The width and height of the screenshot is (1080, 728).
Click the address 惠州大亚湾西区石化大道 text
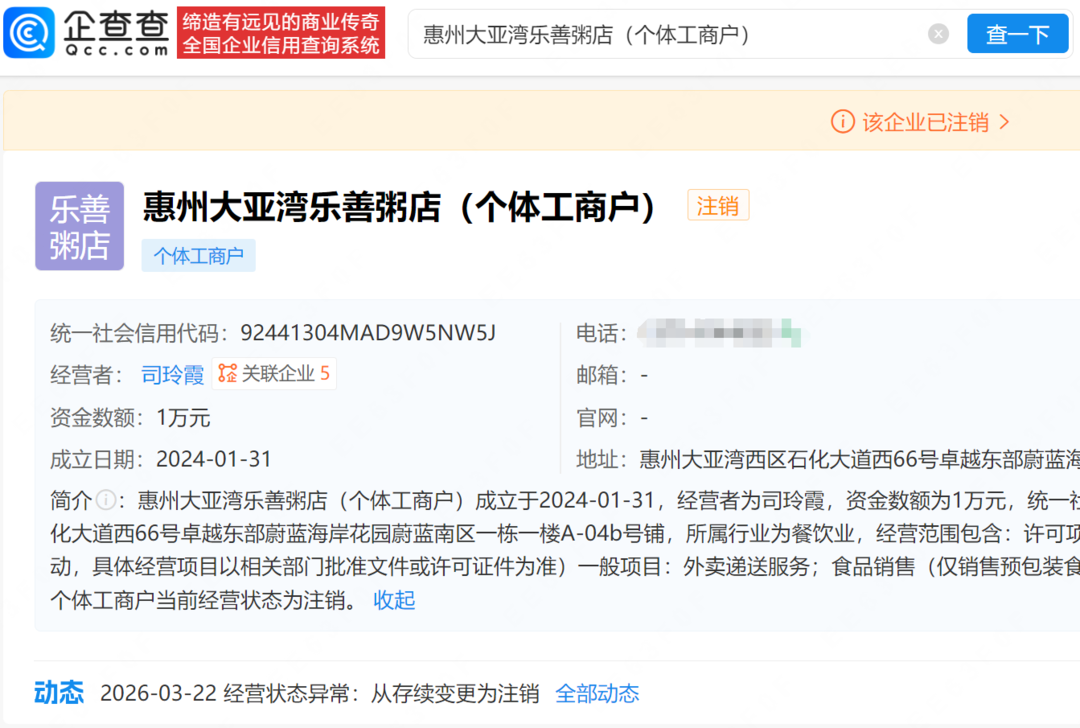[858, 459]
